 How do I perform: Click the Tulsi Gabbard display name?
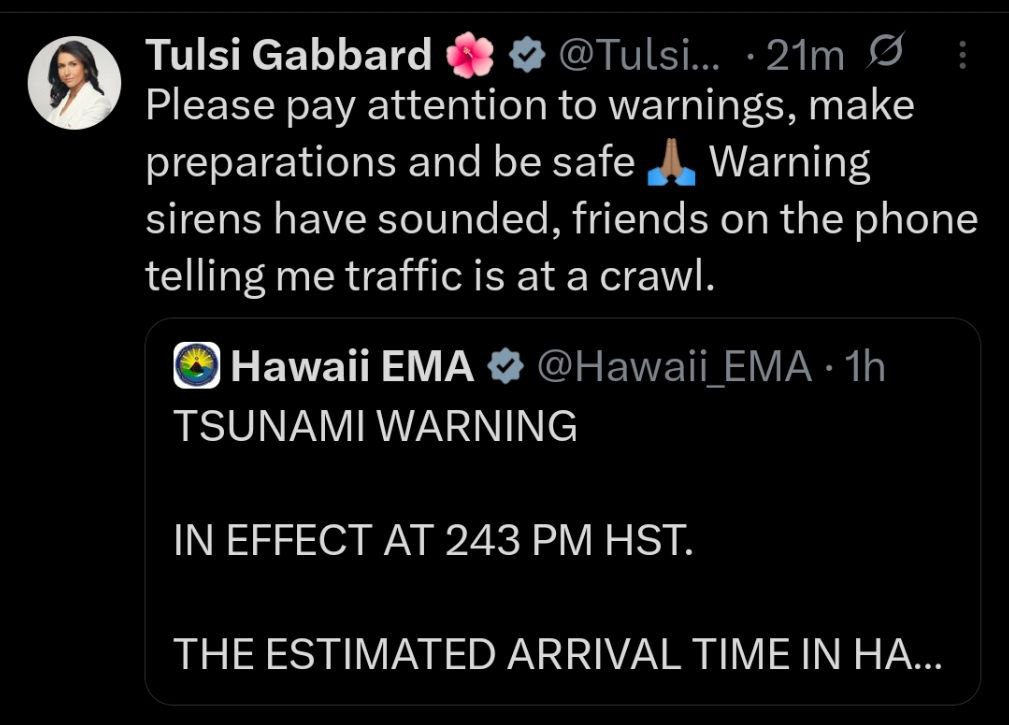288,55
